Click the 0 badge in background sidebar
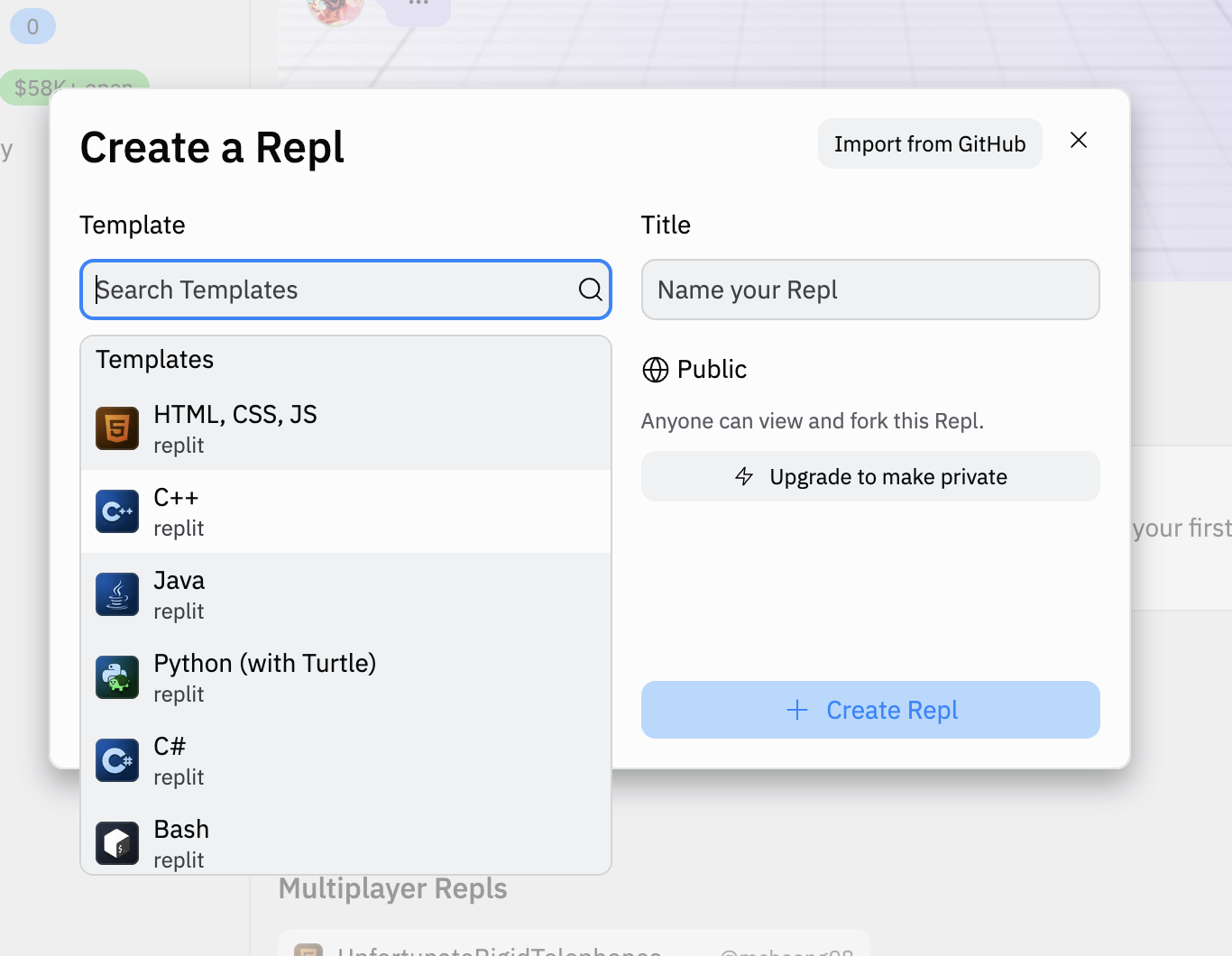 pyautogui.click(x=32, y=26)
